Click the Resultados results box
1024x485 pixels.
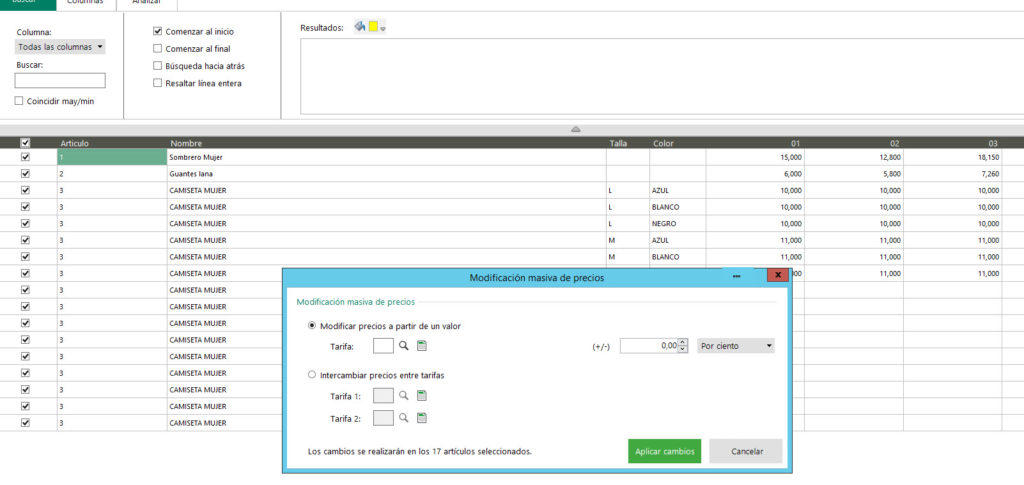(662, 76)
